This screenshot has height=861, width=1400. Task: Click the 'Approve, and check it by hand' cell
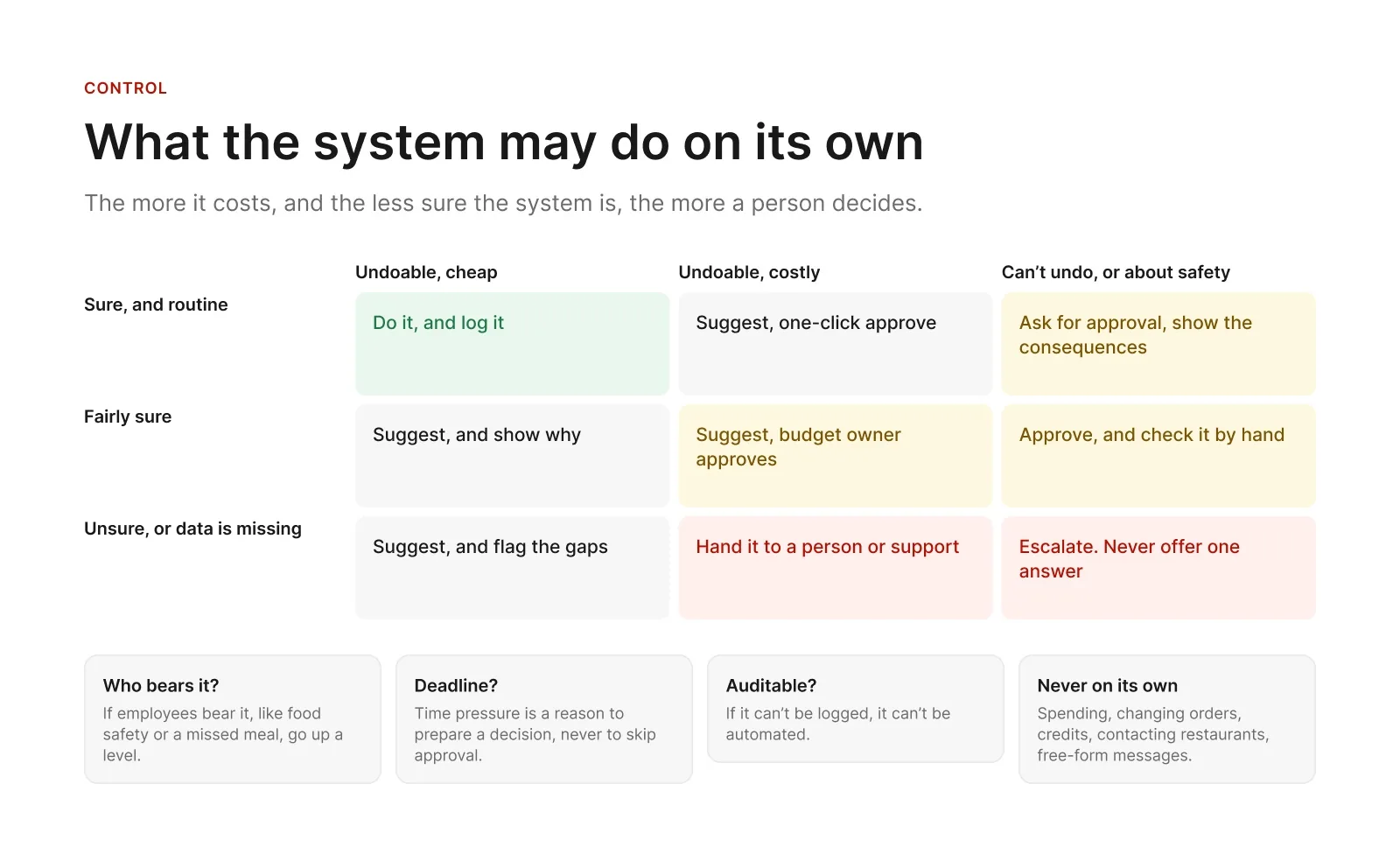[x=1158, y=456]
